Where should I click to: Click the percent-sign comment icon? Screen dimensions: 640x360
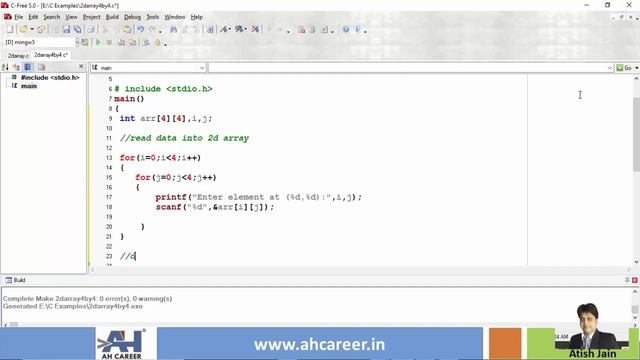(x=239, y=29)
